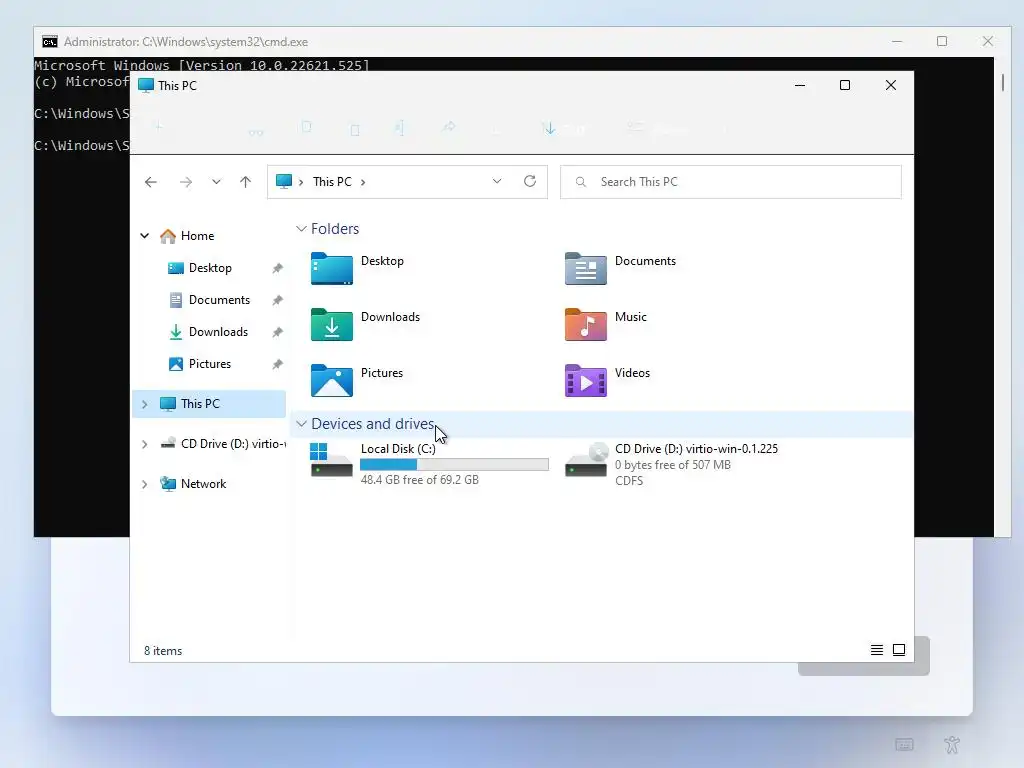Collapse the Folders group
1024x768 pixels.
301,229
